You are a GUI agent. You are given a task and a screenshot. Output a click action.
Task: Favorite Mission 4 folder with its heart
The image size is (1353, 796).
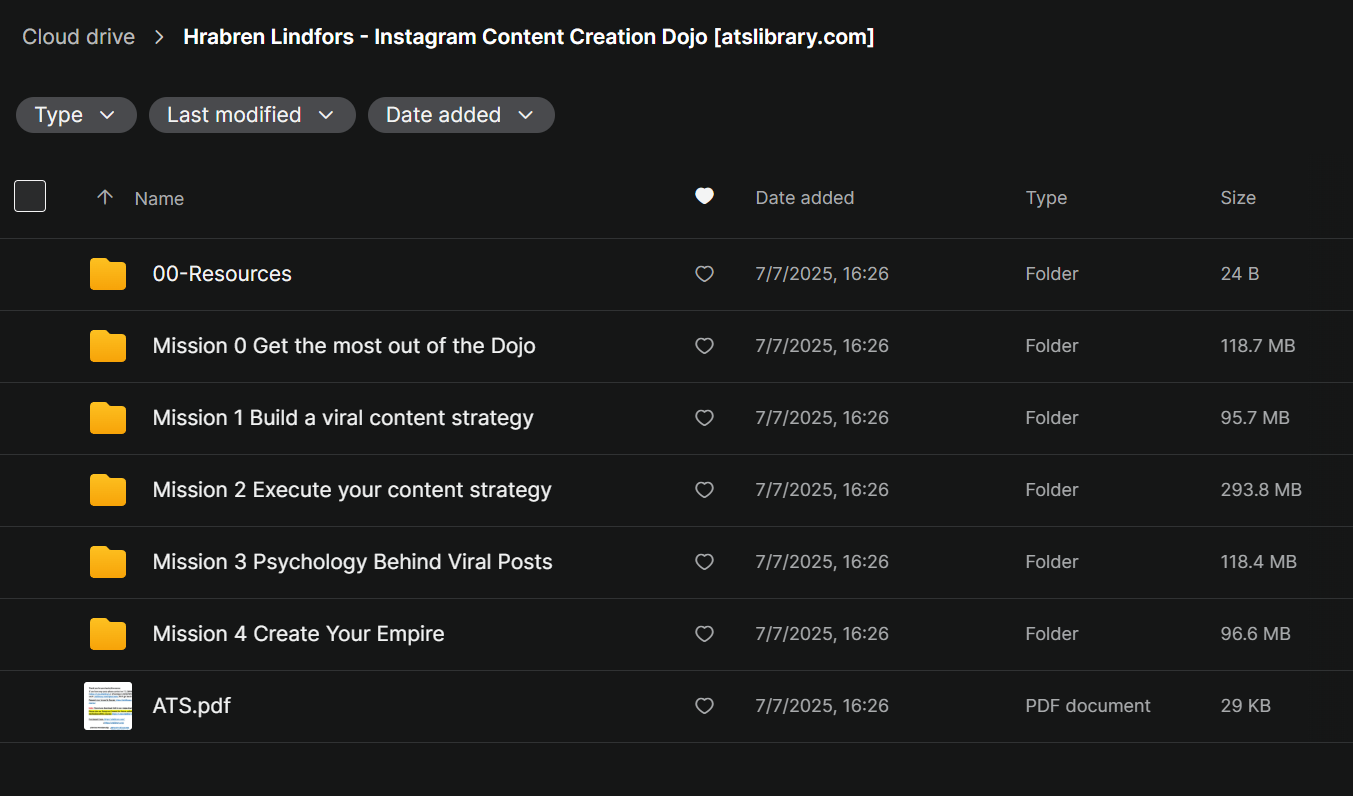point(705,634)
